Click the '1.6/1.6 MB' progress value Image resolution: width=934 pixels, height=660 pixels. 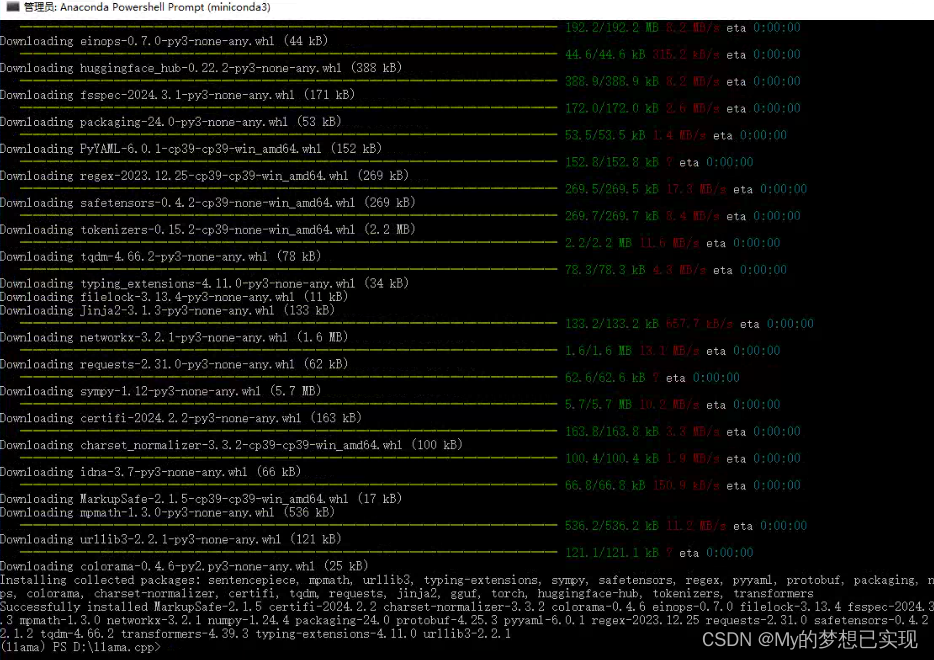coord(598,350)
